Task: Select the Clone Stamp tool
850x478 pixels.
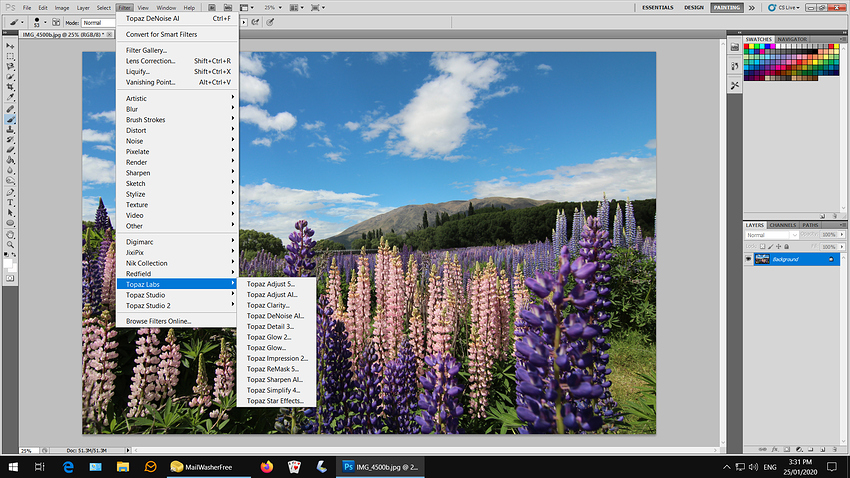Action: tap(11, 129)
